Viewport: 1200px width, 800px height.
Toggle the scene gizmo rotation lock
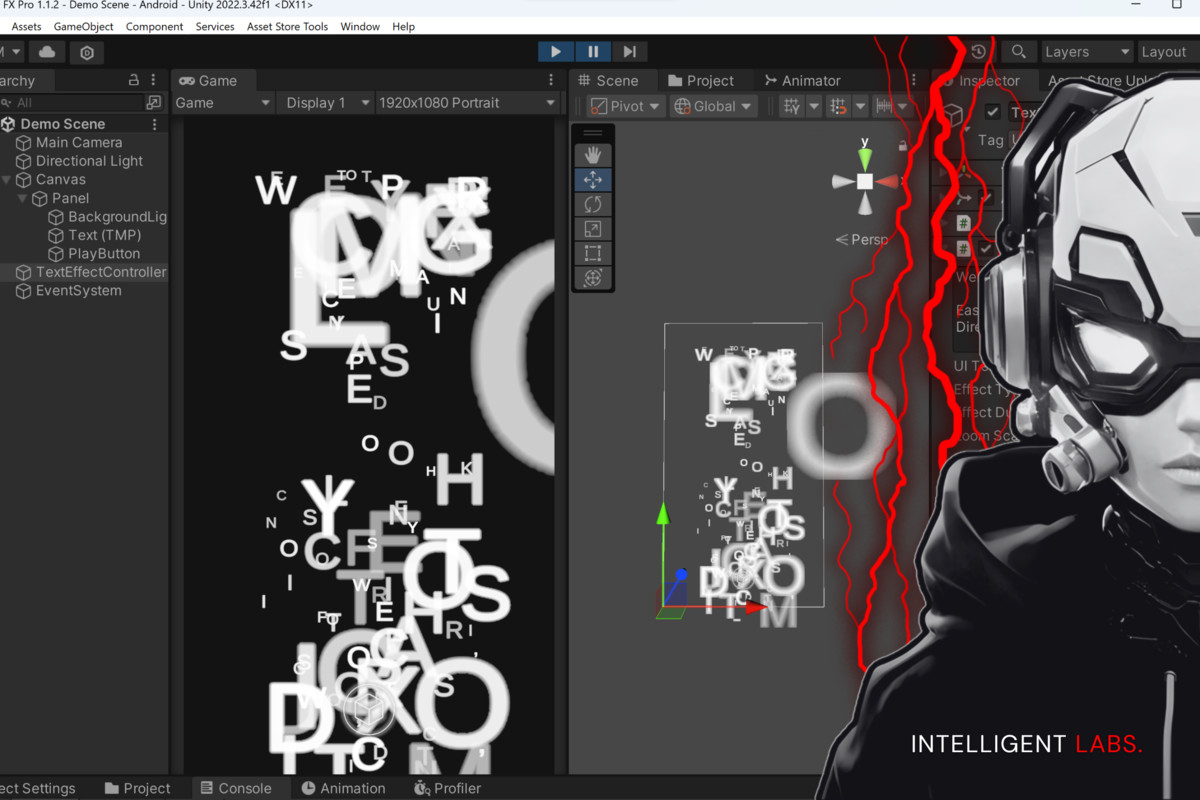tap(903, 146)
